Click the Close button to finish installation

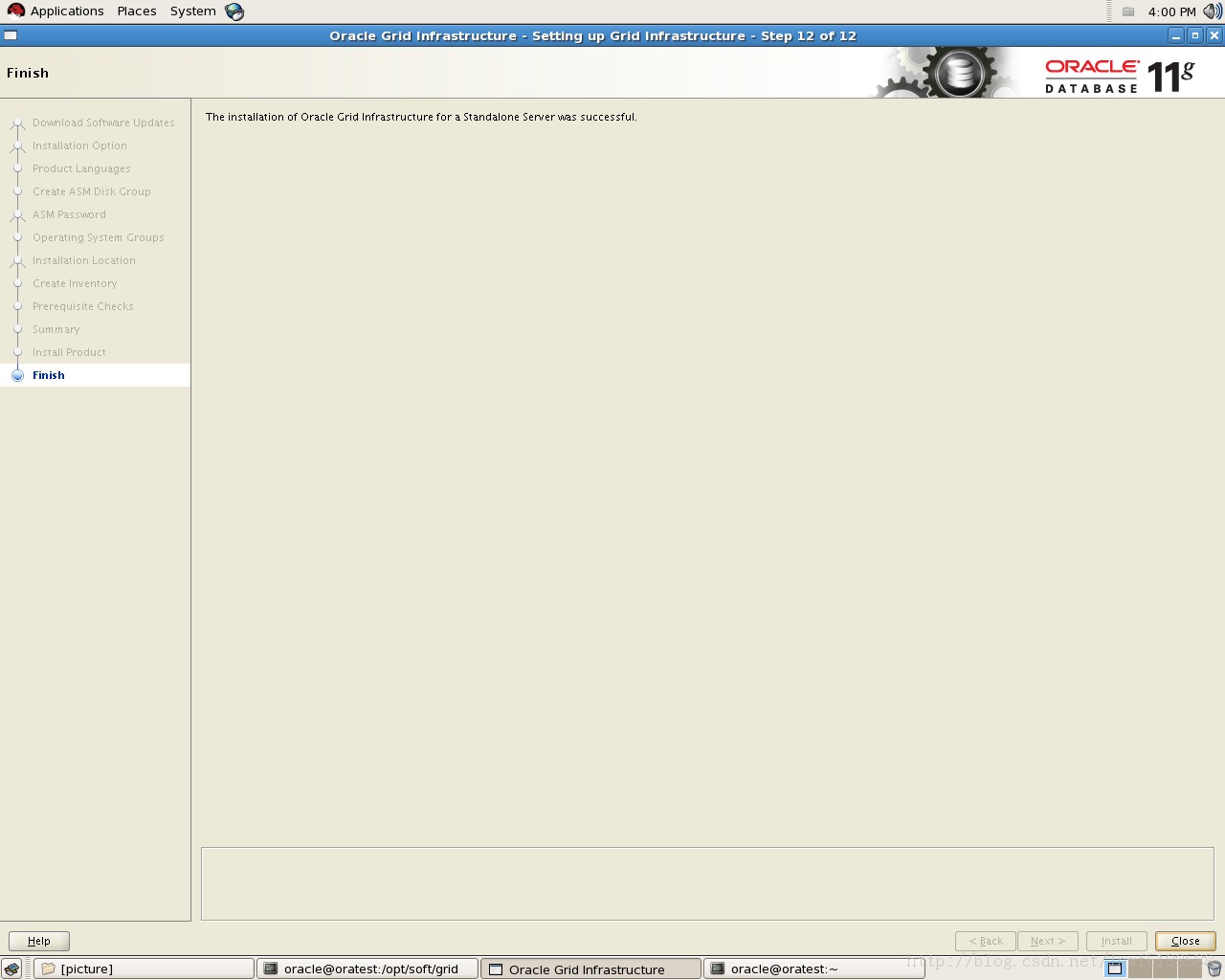[1185, 941]
